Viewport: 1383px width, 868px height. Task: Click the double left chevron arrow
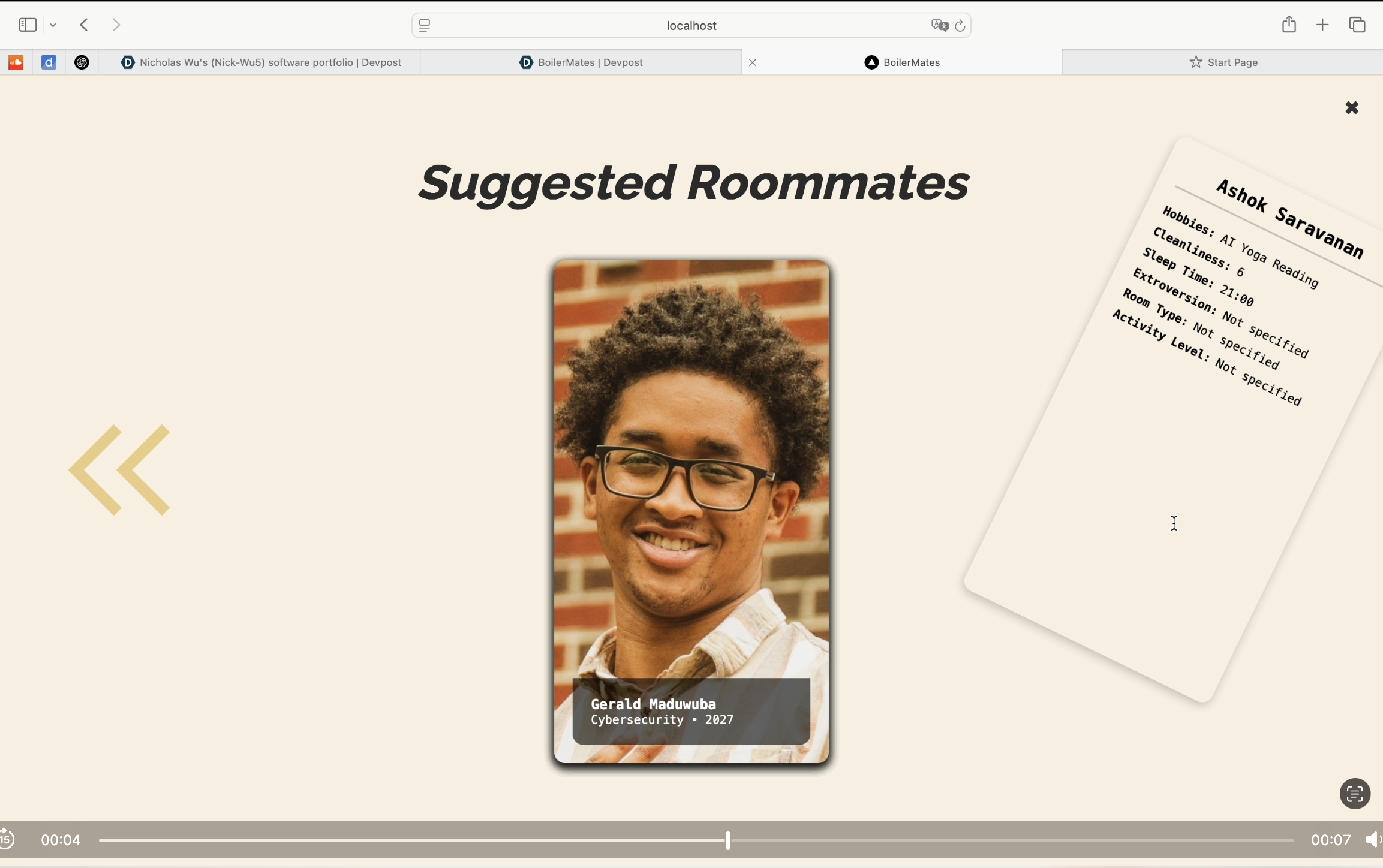pos(119,470)
